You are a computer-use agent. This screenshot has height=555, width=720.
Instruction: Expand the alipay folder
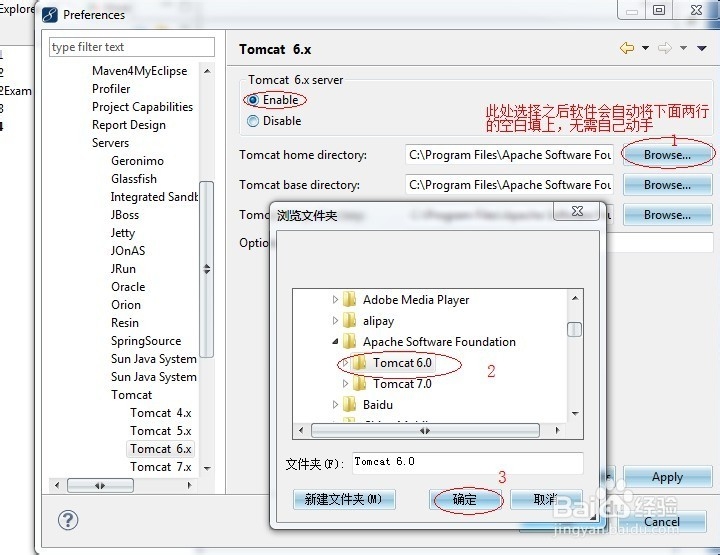click(x=335, y=320)
